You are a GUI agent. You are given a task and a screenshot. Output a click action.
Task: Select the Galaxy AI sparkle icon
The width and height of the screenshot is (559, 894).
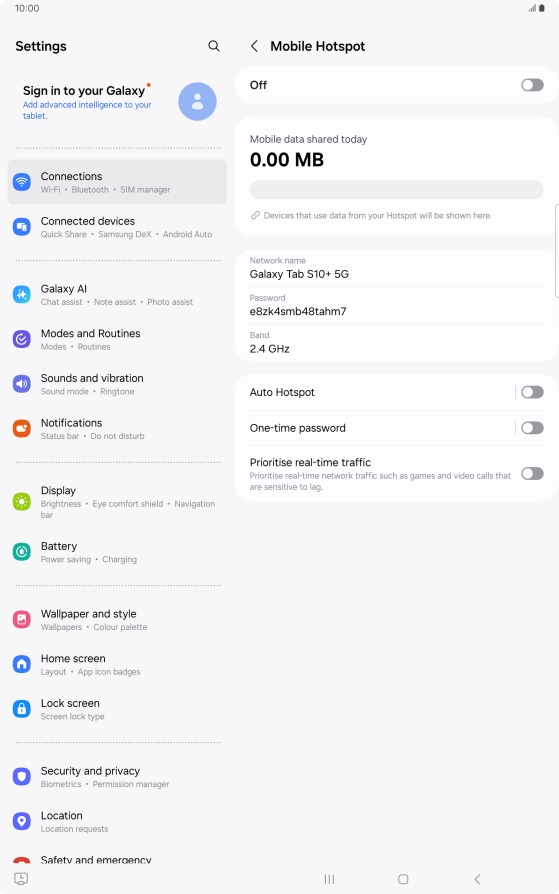(22, 295)
